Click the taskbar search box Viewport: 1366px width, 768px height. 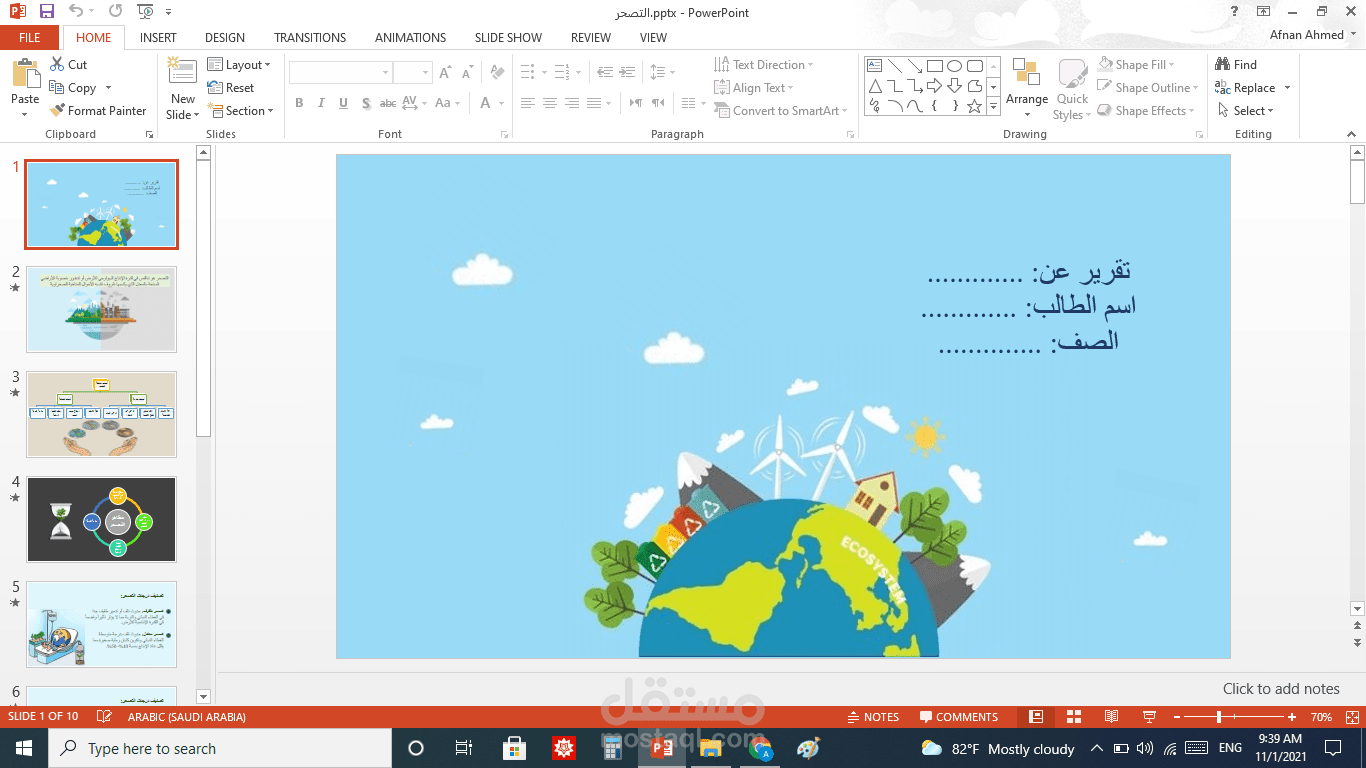(220, 748)
